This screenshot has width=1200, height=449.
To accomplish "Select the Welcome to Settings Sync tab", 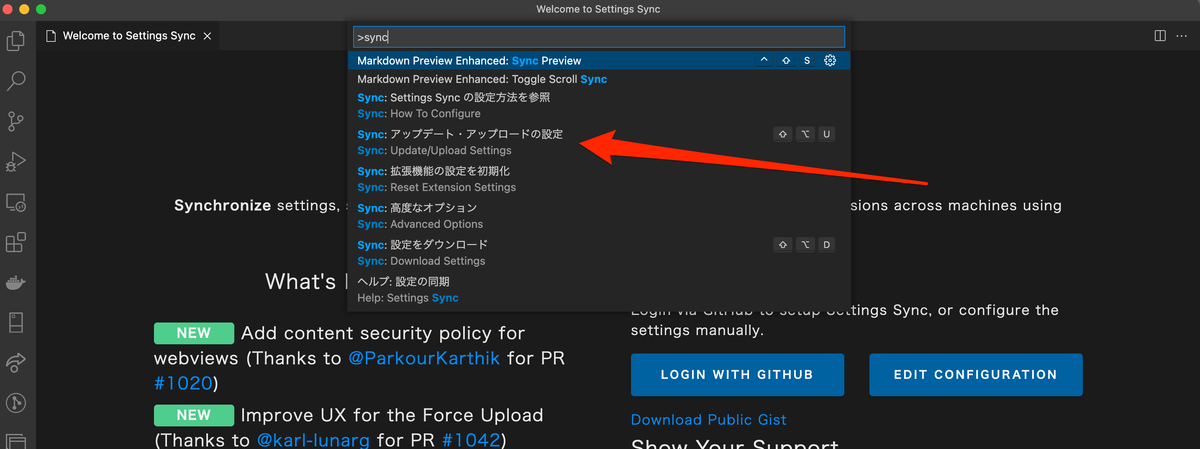I will [129, 35].
